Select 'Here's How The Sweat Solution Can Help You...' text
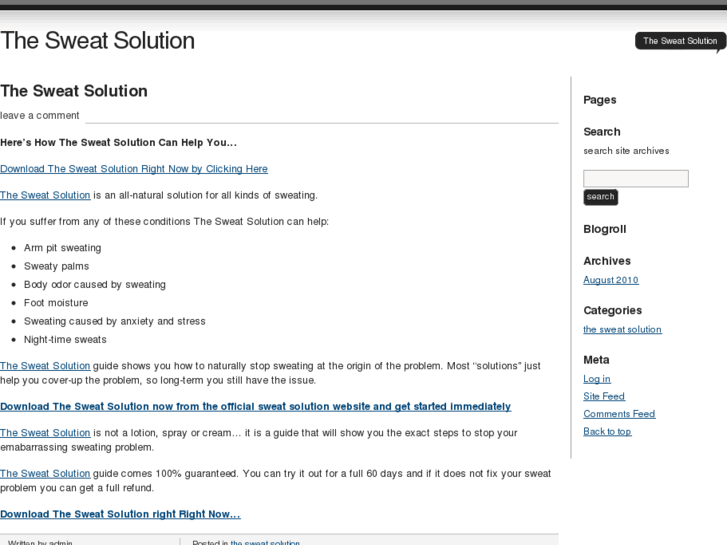The height and width of the screenshot is (545, 727). point(118,142)
